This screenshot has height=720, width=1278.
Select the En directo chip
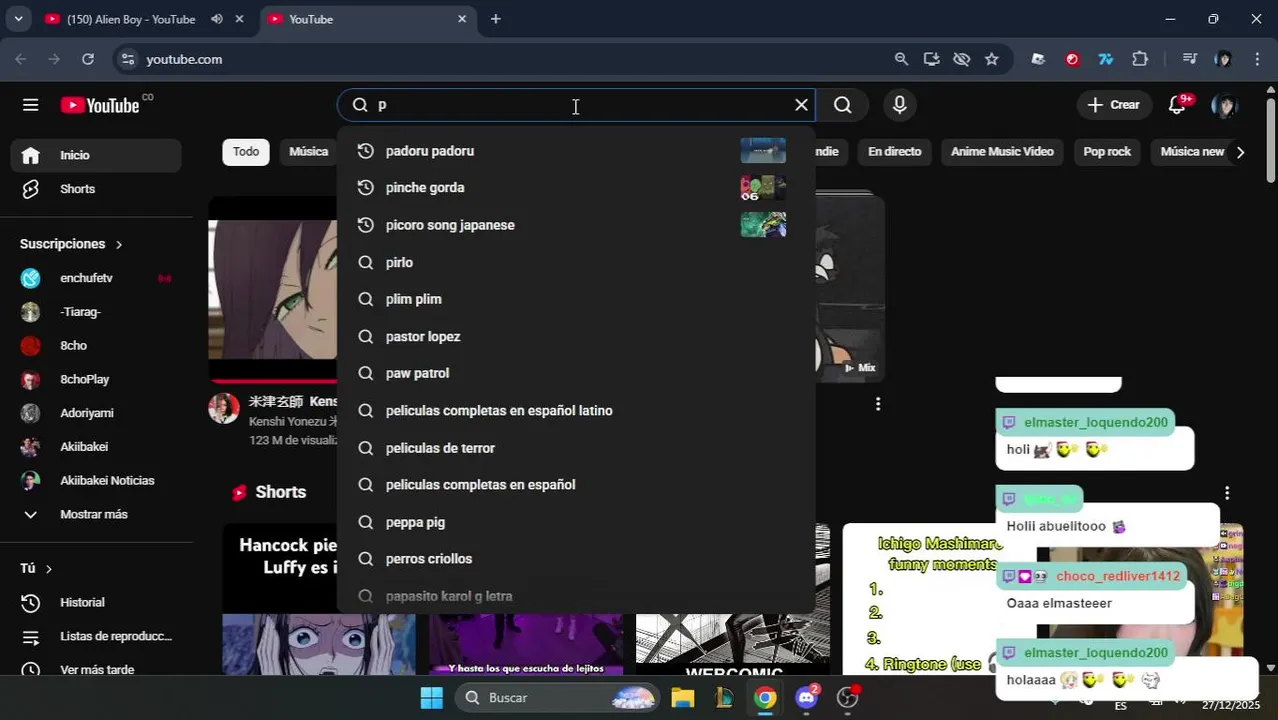[894, 152]
